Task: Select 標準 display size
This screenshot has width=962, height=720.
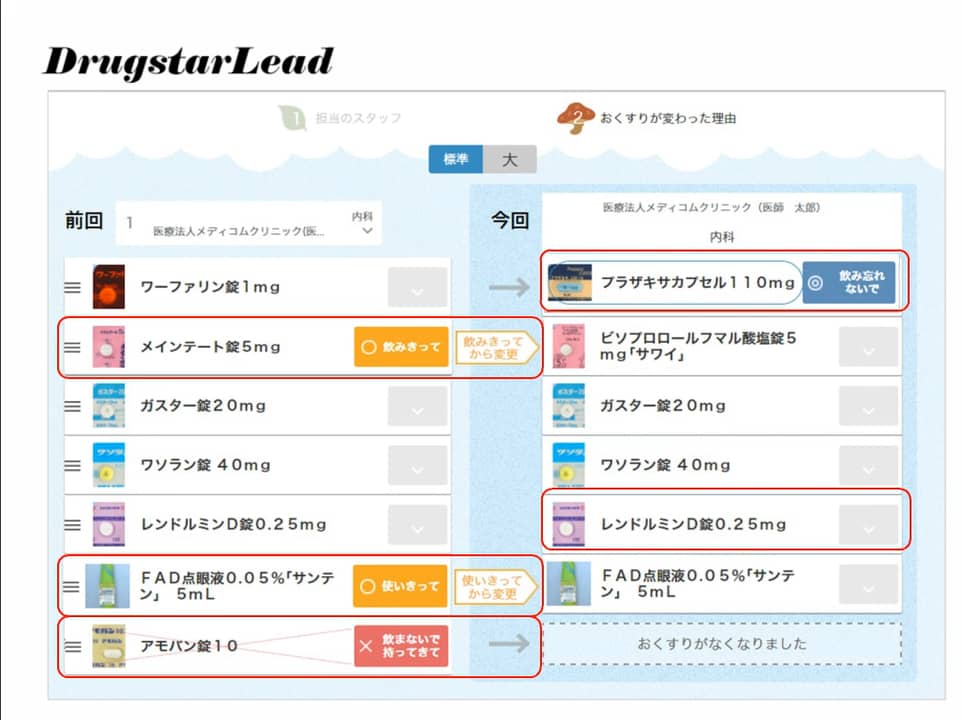Action: pyautogui.click(x=456, y=159)
